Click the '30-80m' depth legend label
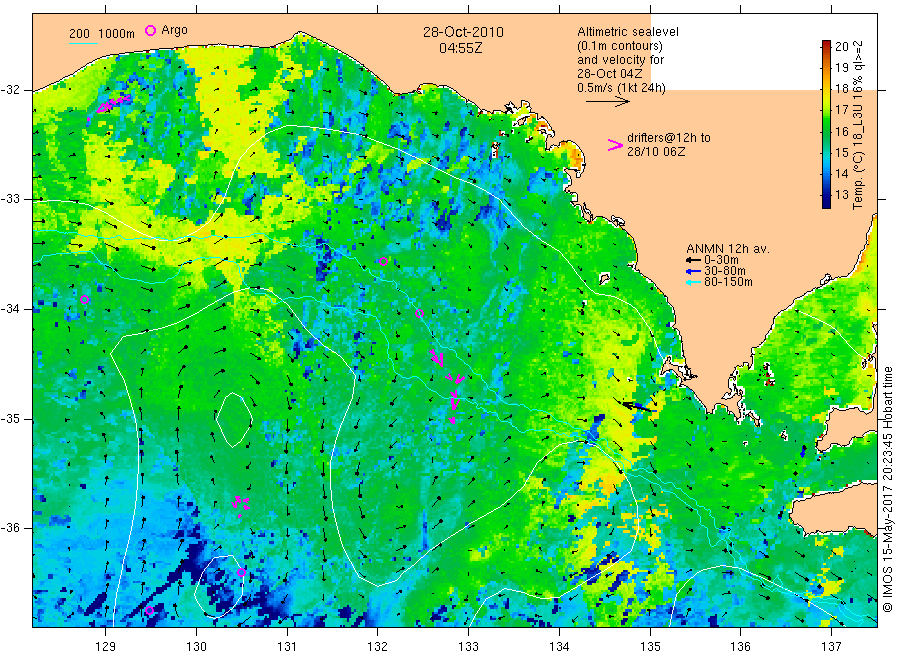The height and width of the screenshot is (660, 900). (x=725, y=271)
